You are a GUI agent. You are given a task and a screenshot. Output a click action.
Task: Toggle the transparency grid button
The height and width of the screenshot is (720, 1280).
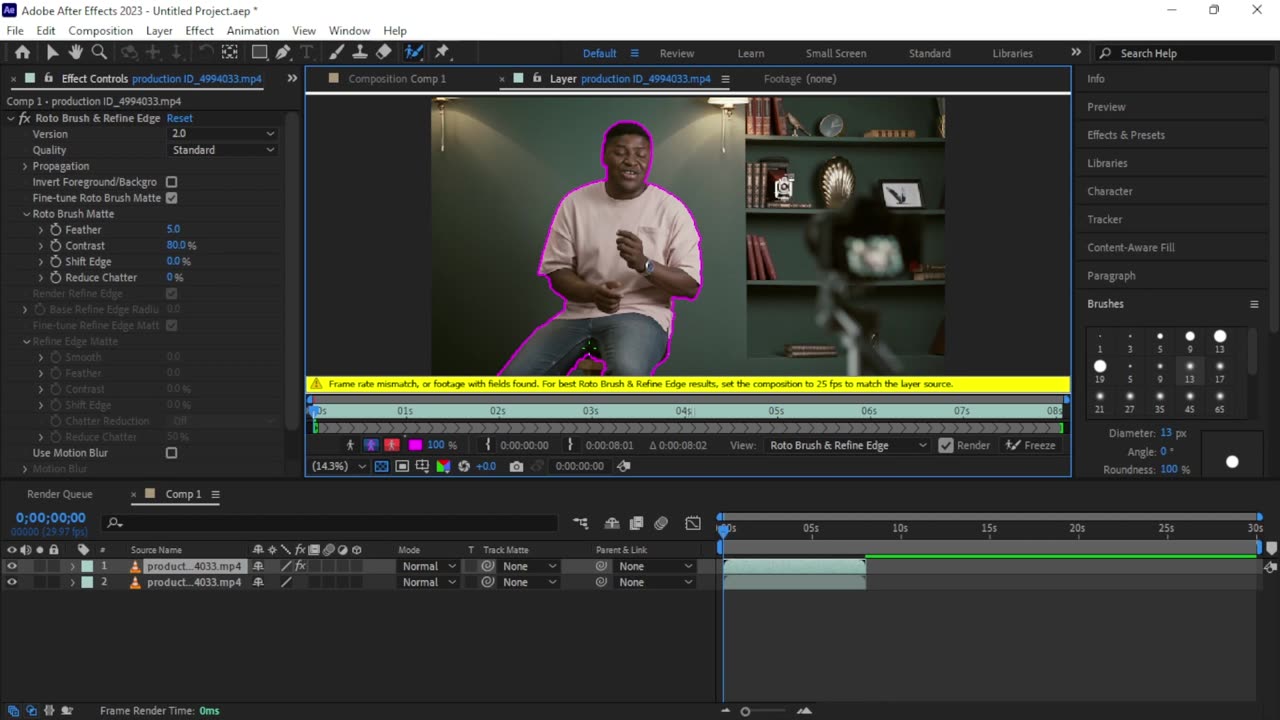tap(381, 466)
